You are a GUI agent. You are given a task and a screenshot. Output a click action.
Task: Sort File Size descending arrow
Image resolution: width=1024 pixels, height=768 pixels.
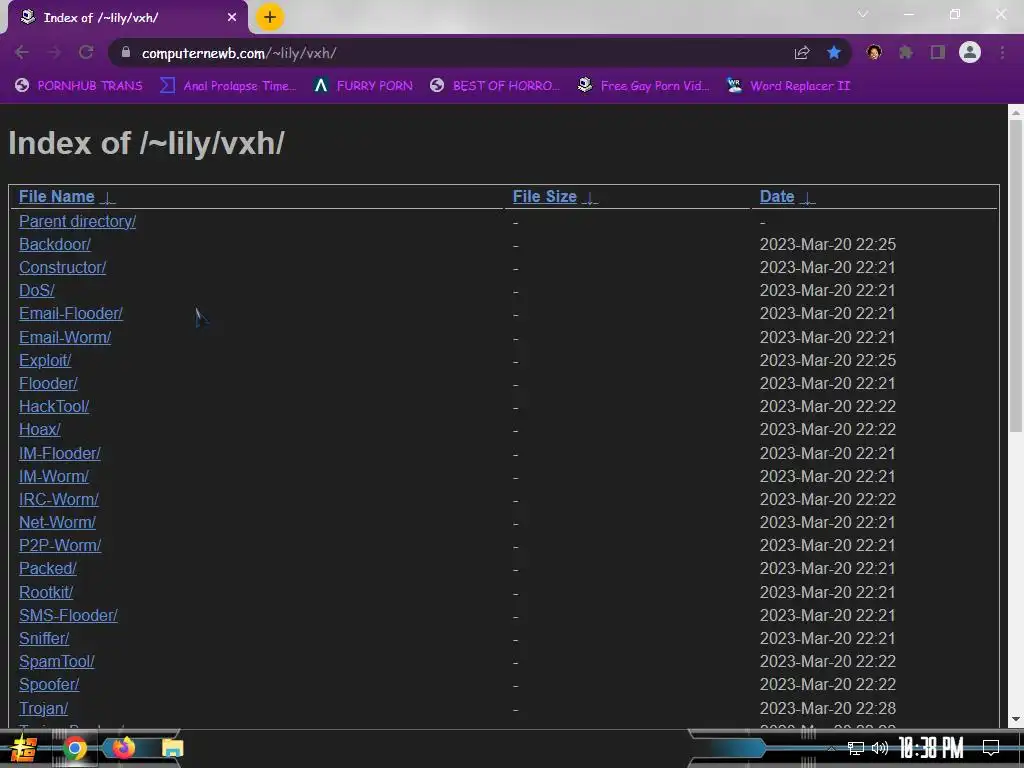(590, 198)
